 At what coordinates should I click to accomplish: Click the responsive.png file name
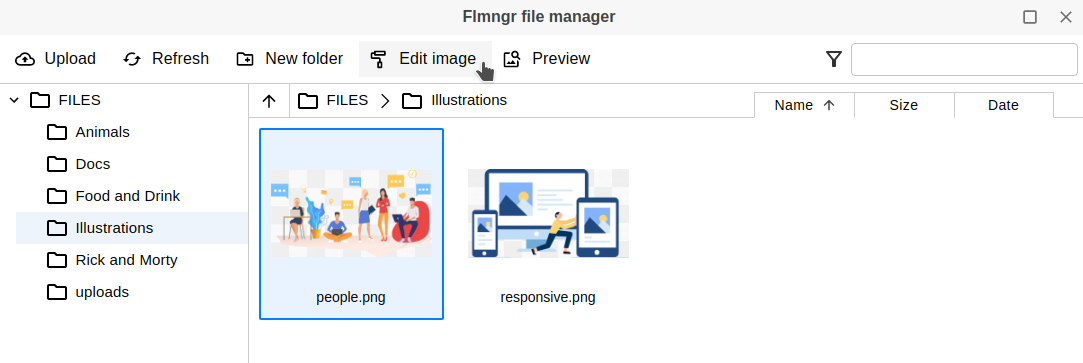548,298
